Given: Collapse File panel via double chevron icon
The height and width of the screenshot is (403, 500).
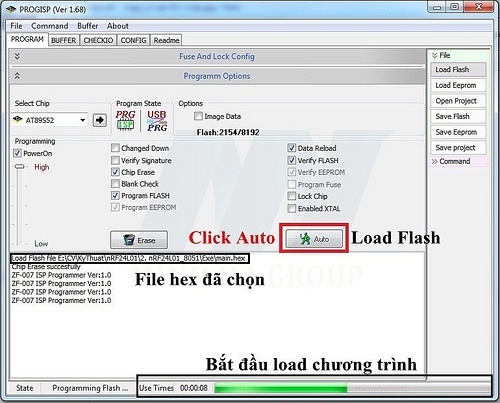Looking at the screenshot, I should 434,55.
